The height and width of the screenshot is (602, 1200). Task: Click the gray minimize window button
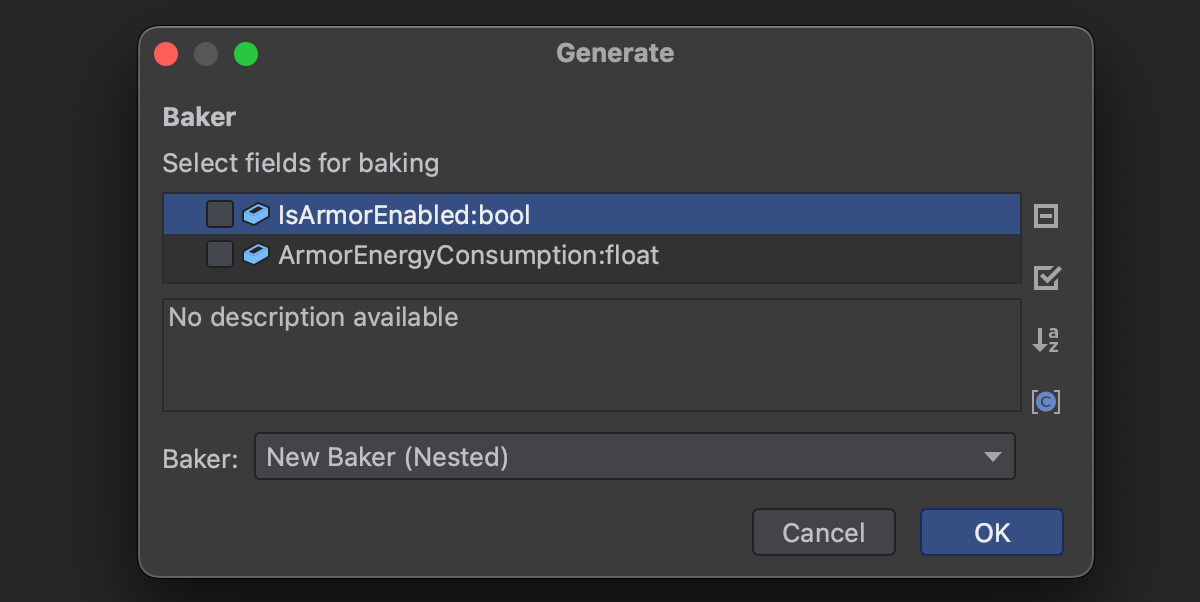pos(206,54)
